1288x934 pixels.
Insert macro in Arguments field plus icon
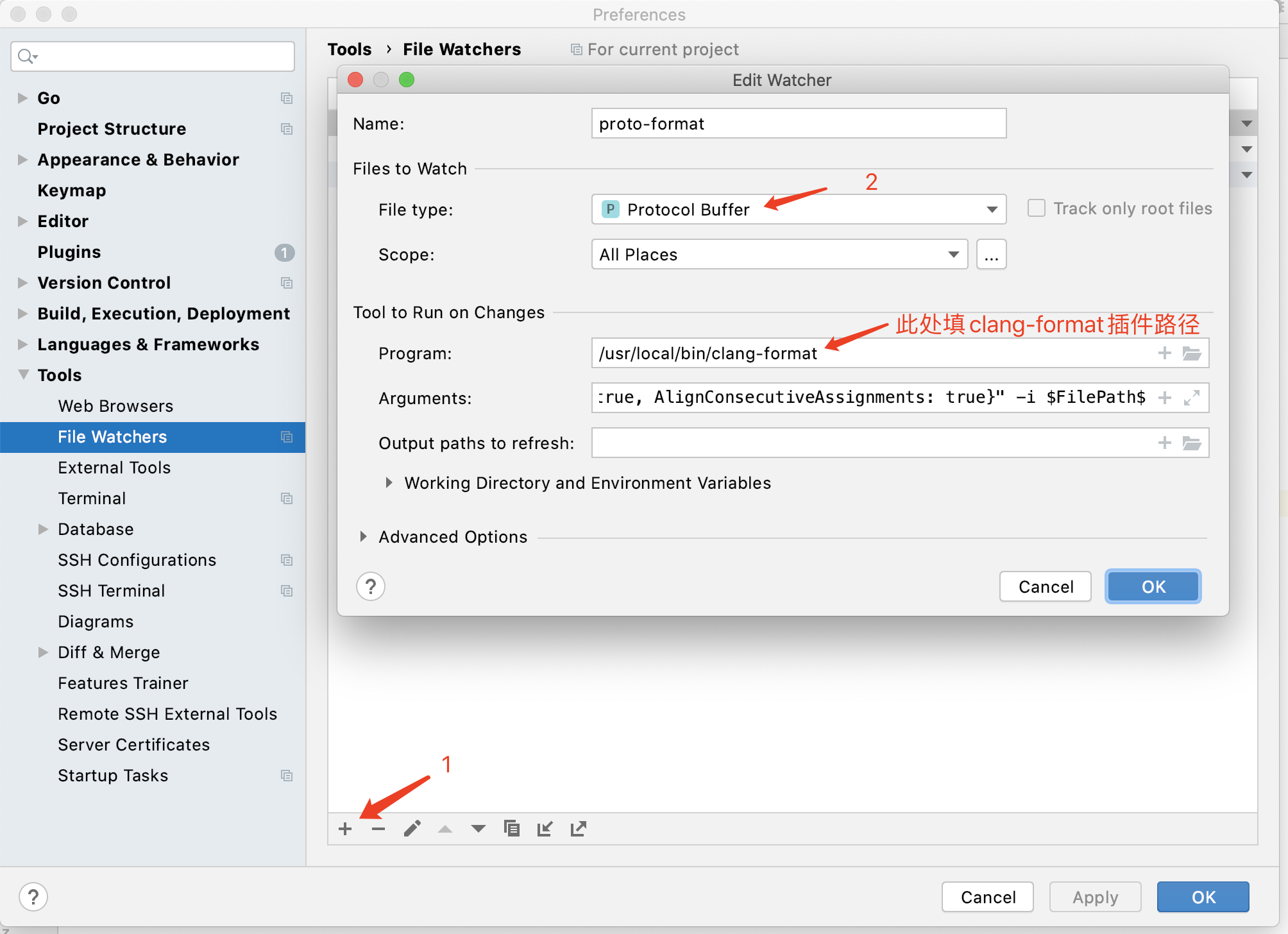coord(1165,398)
